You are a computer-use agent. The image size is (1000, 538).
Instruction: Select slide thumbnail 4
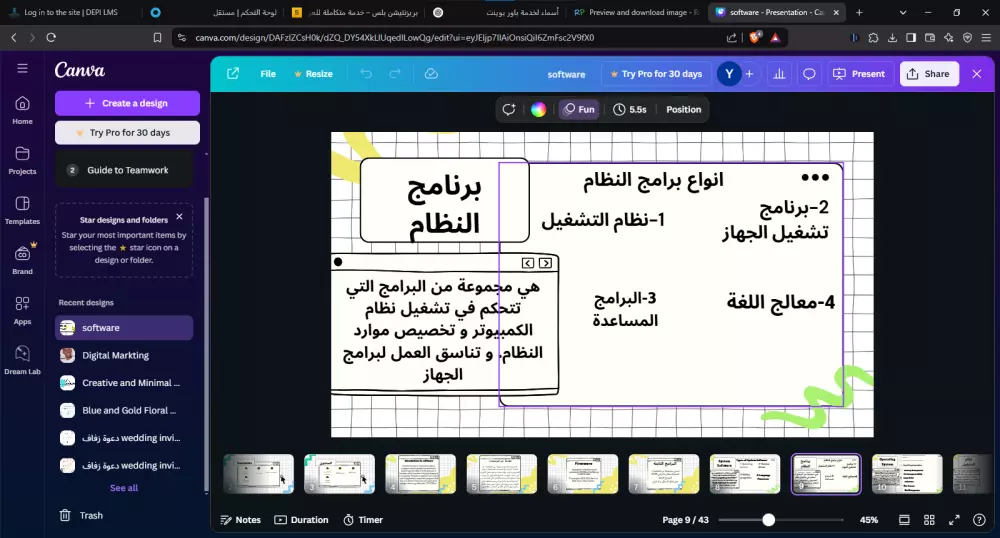pos(420,474)
